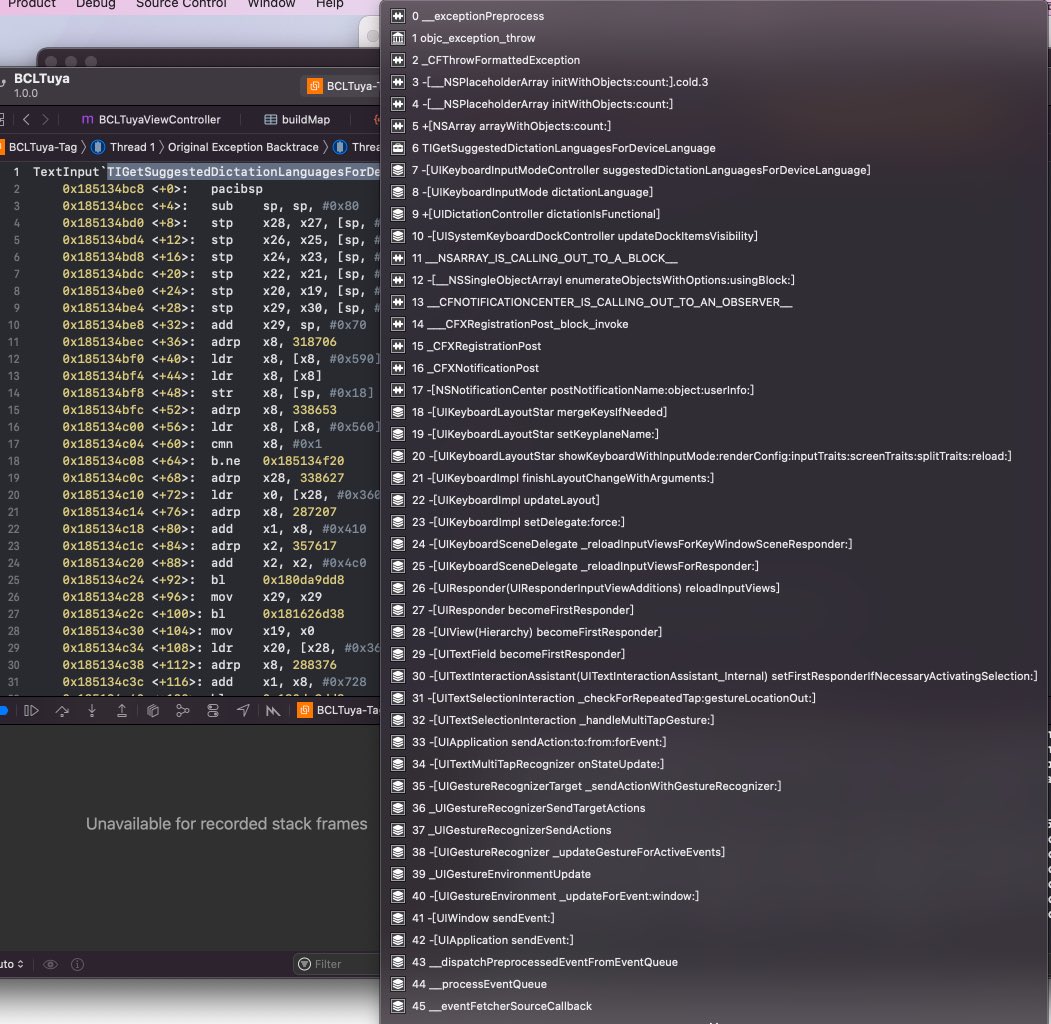Open the Debug View Hierarchy tool

coord(152,711)
